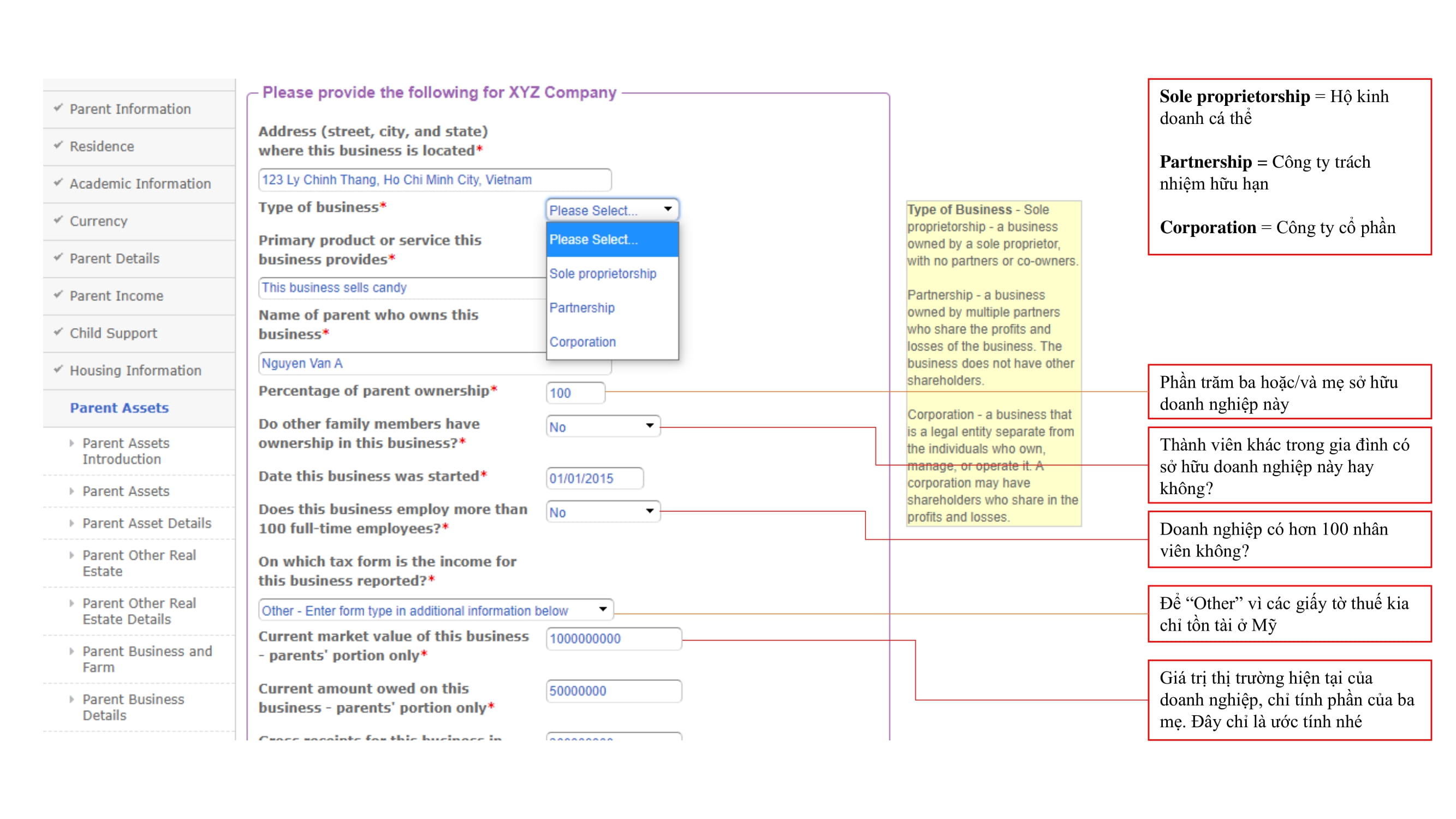The height and width of the screenshot is (819, 1456).
Task: Open Parent Income sidebar section
Action: pyautogui.click(x=116, y=295)
